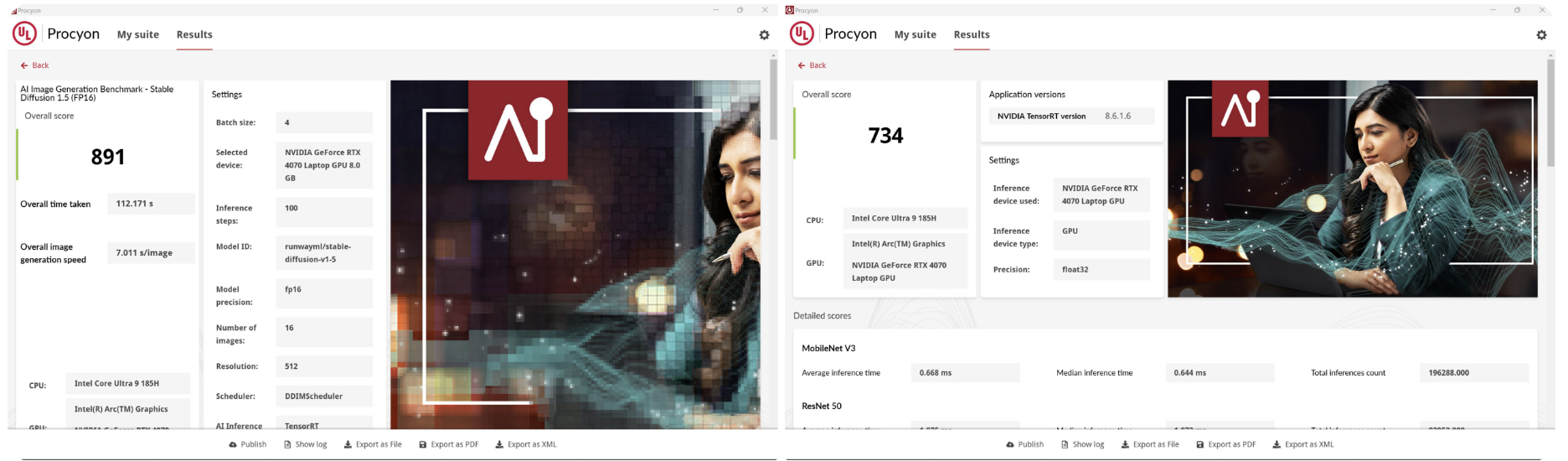Click ResNet 50 heading

tap(822, 406)
